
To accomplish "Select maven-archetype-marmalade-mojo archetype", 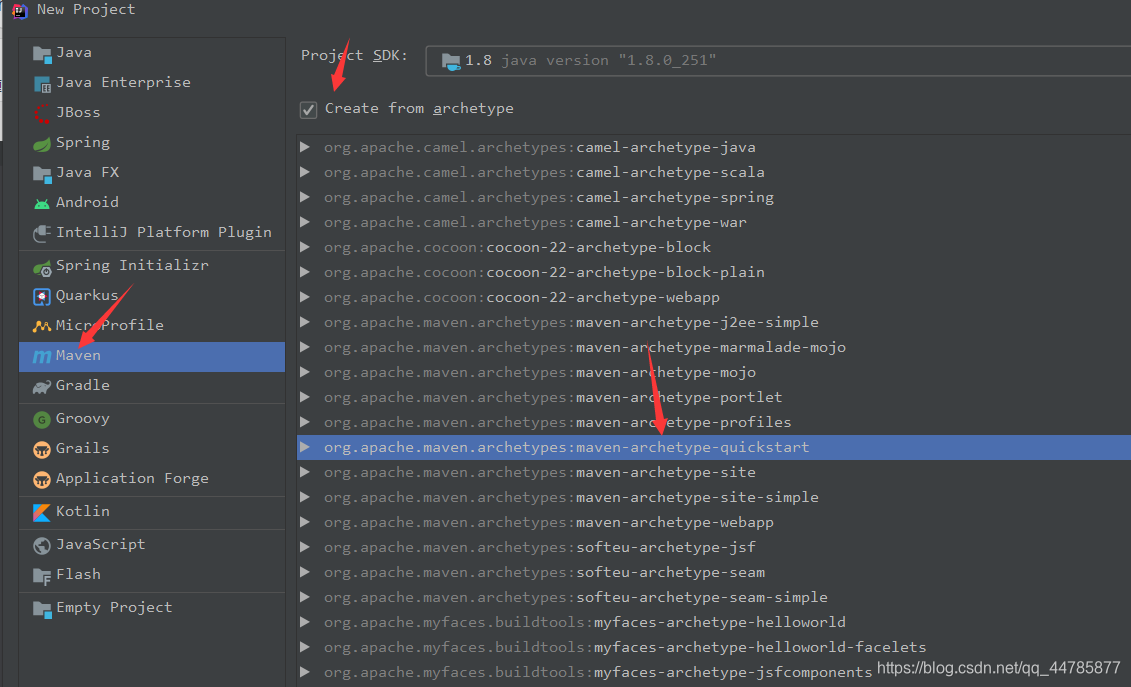I will coord(714,347).
